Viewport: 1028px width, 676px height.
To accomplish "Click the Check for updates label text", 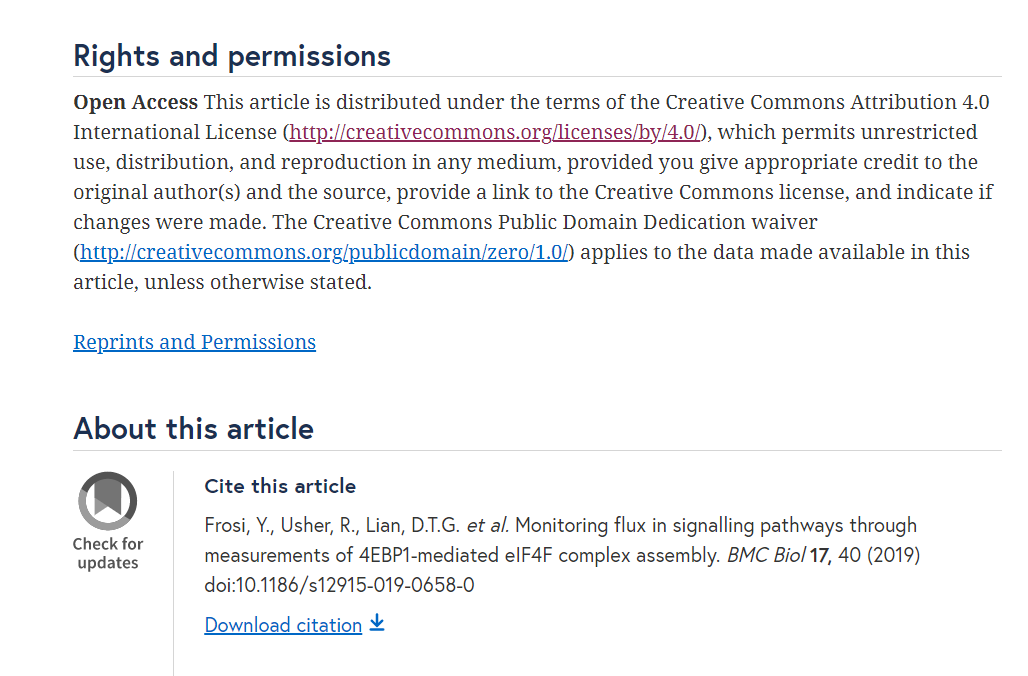I will tap(108, 553).
